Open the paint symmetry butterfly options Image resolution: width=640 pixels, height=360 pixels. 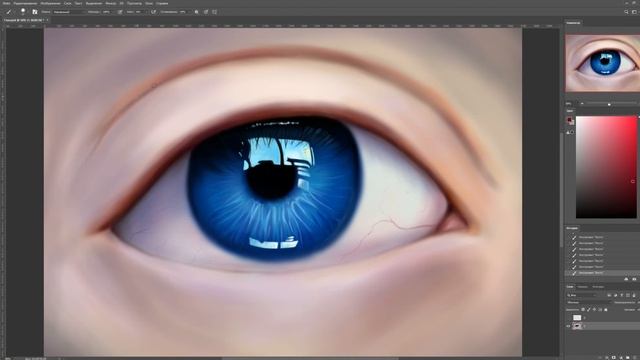[x=215, y=12]
